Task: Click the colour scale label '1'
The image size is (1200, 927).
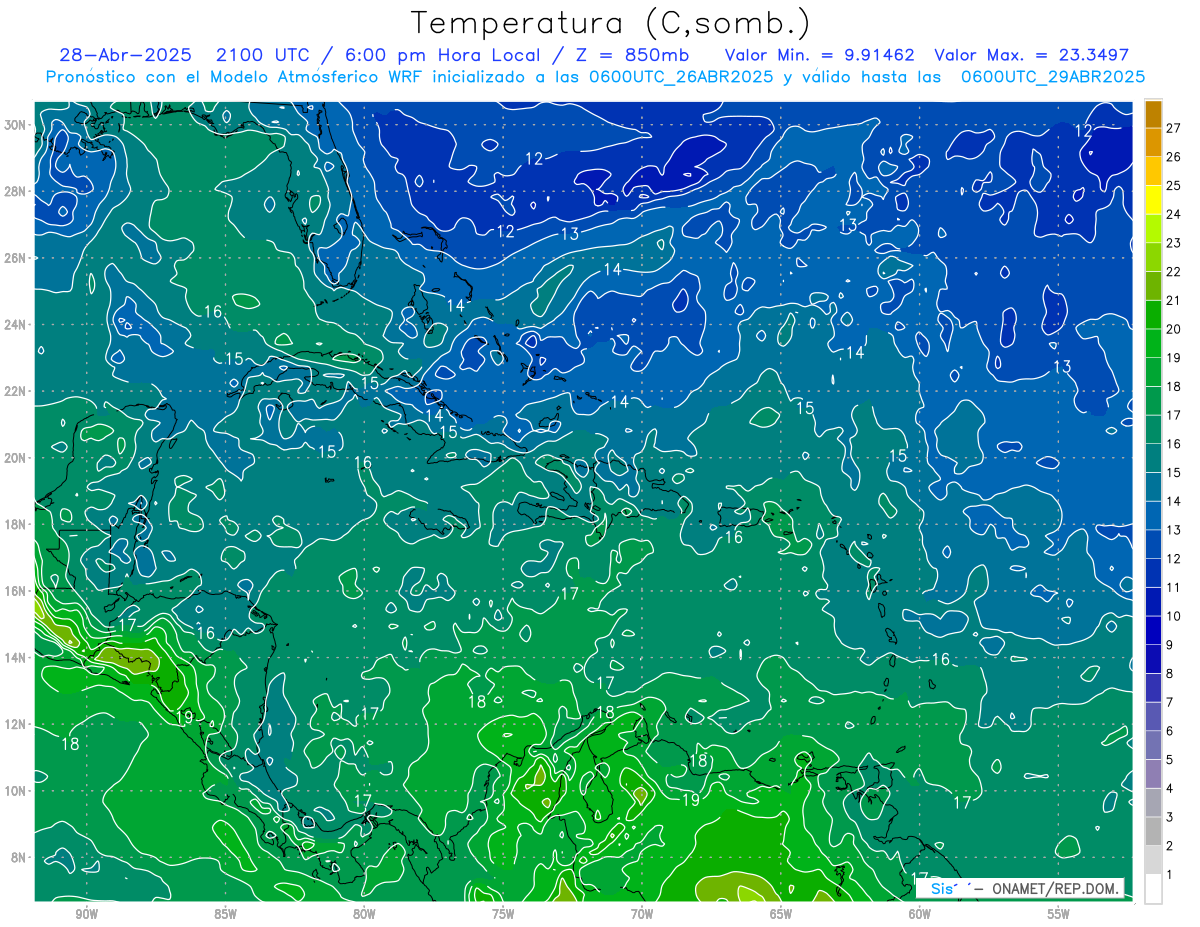Action: click(1170, 875)
